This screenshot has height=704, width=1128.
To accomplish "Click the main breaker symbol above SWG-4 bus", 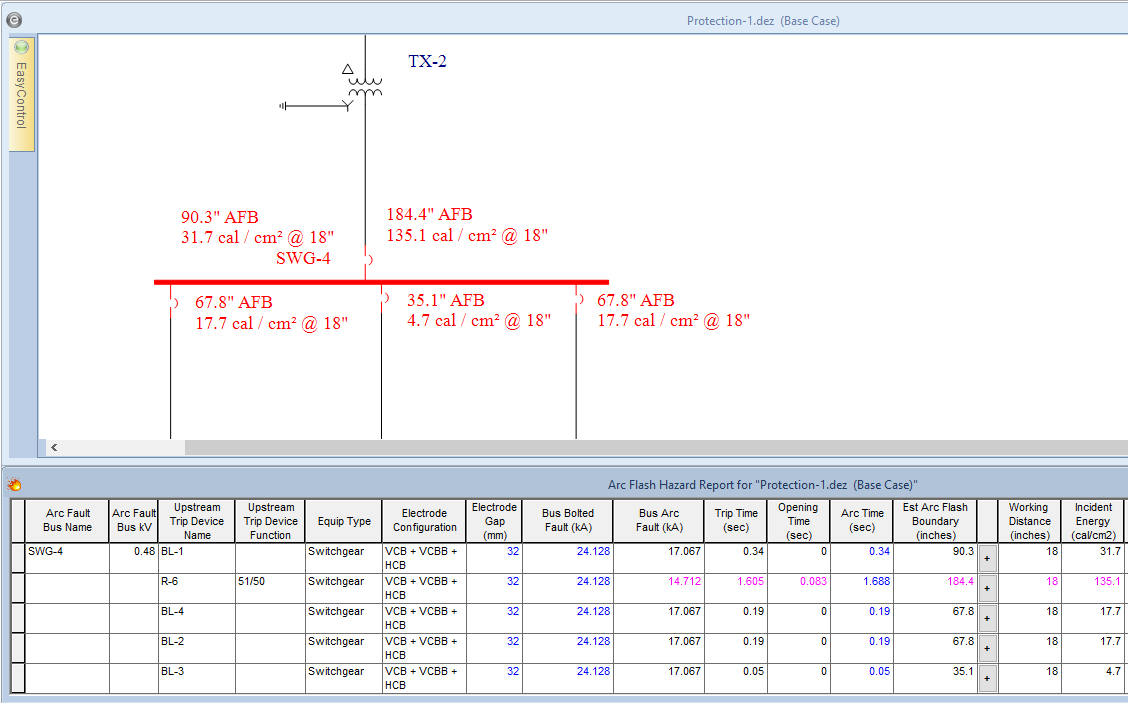I will click(367, 261).
